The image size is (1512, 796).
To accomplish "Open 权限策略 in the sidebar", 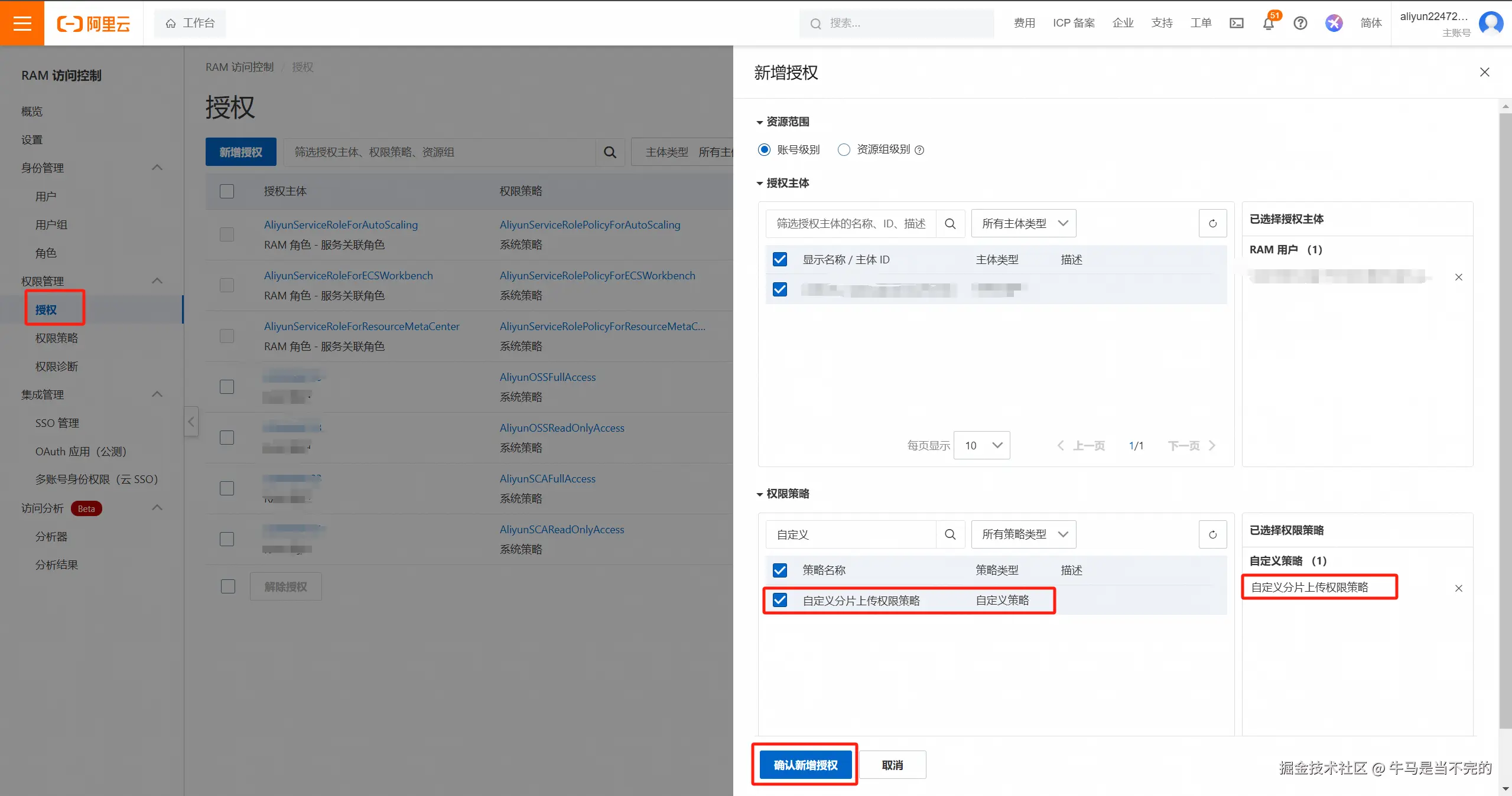I will tap(56, 338).
